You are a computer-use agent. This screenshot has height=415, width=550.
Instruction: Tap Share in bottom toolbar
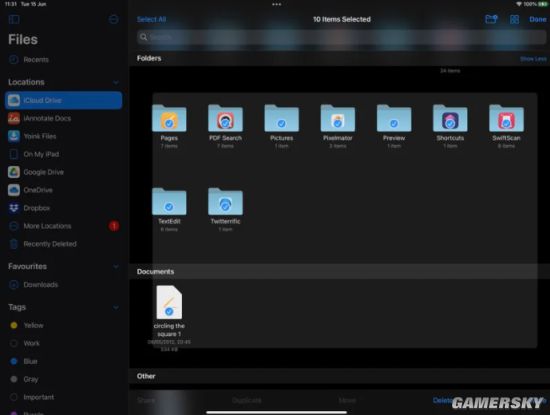[x=146, y=400]
